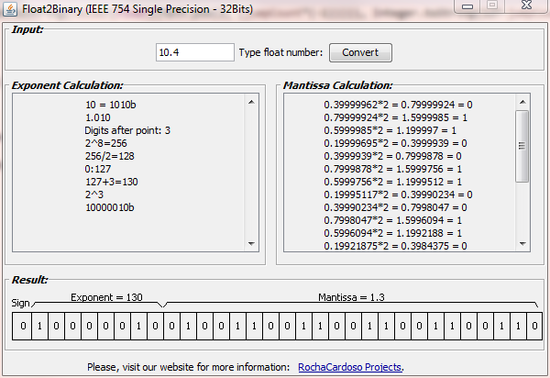
Task: Select 'Digits after point: 3' line
Action: click(x=127, y=130)
